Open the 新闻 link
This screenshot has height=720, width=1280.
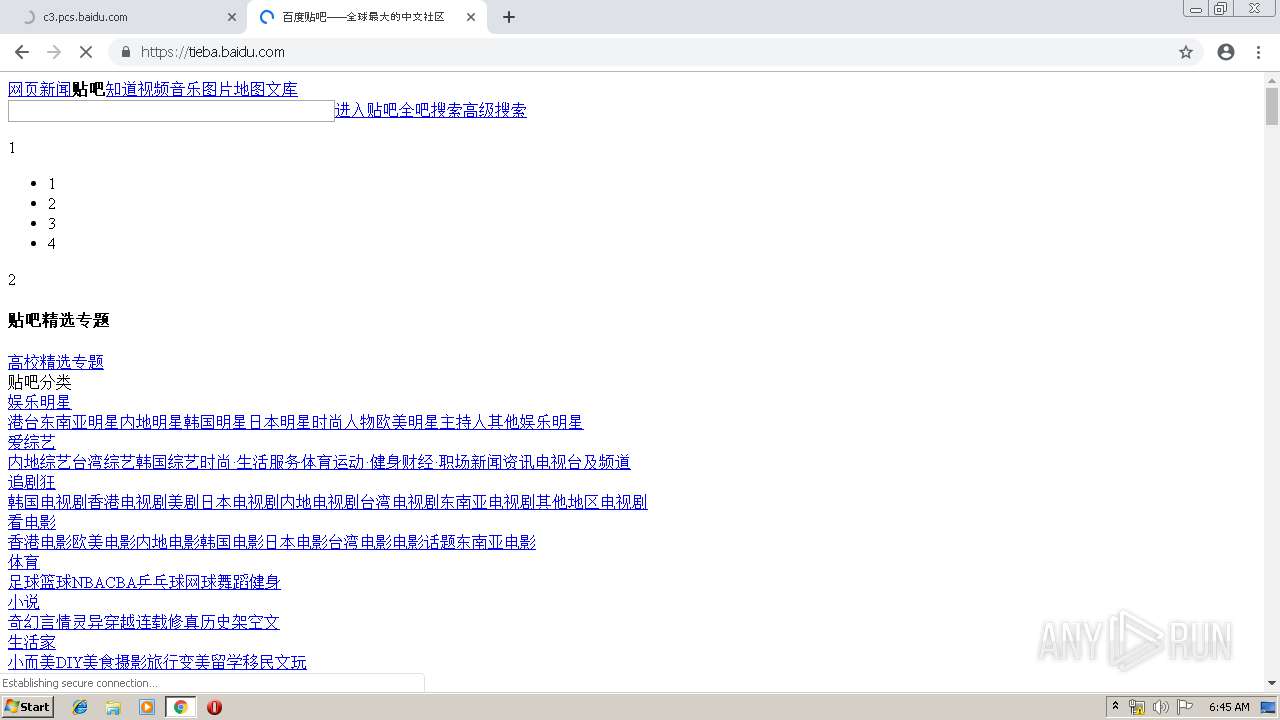[56, 89]
